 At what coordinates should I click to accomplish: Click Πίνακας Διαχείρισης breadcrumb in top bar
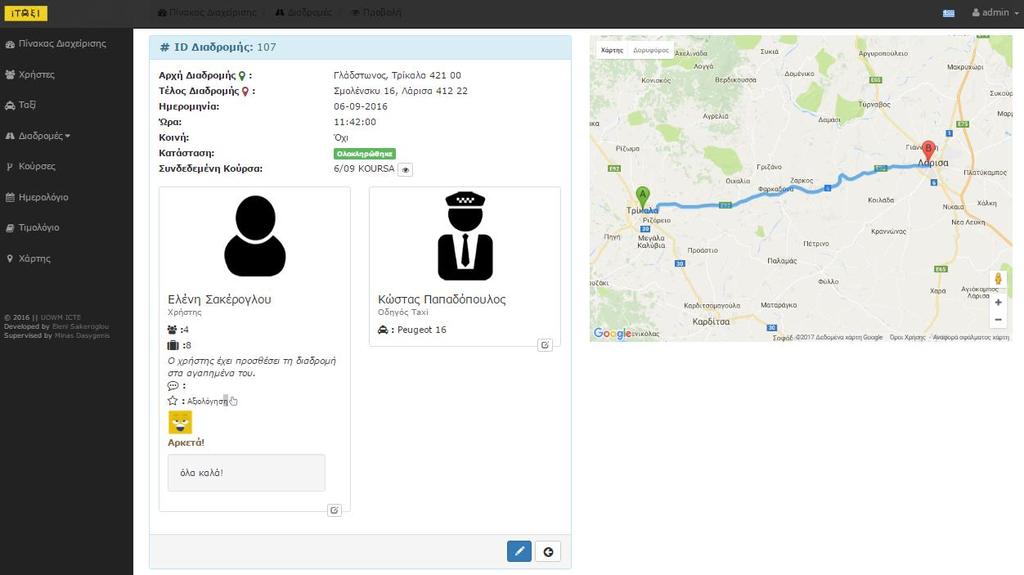[208, 12]
